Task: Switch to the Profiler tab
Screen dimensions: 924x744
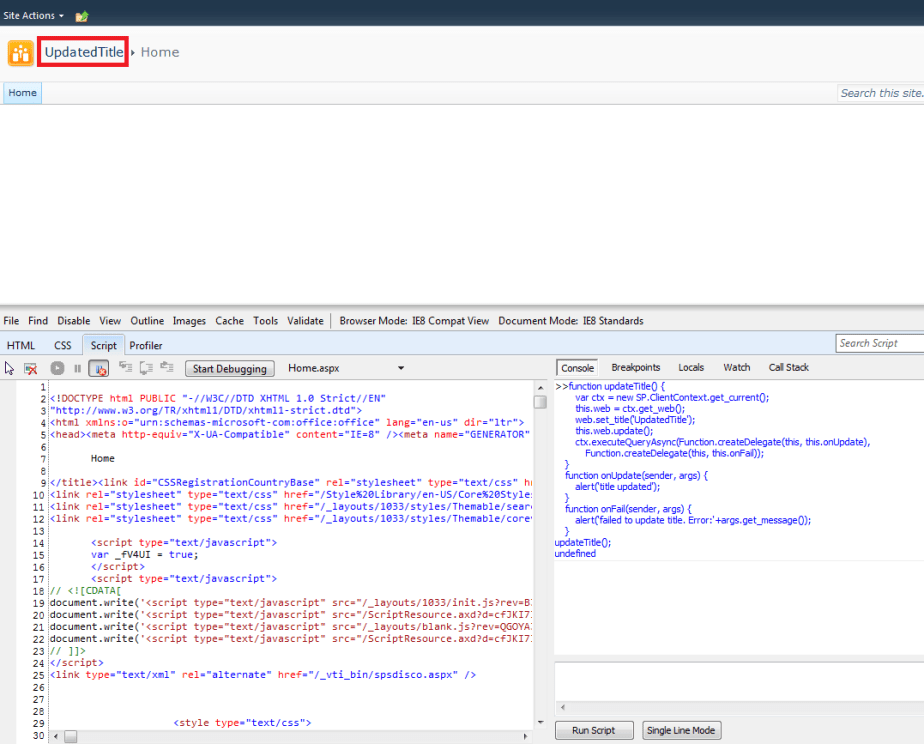Action: point(146,345)
